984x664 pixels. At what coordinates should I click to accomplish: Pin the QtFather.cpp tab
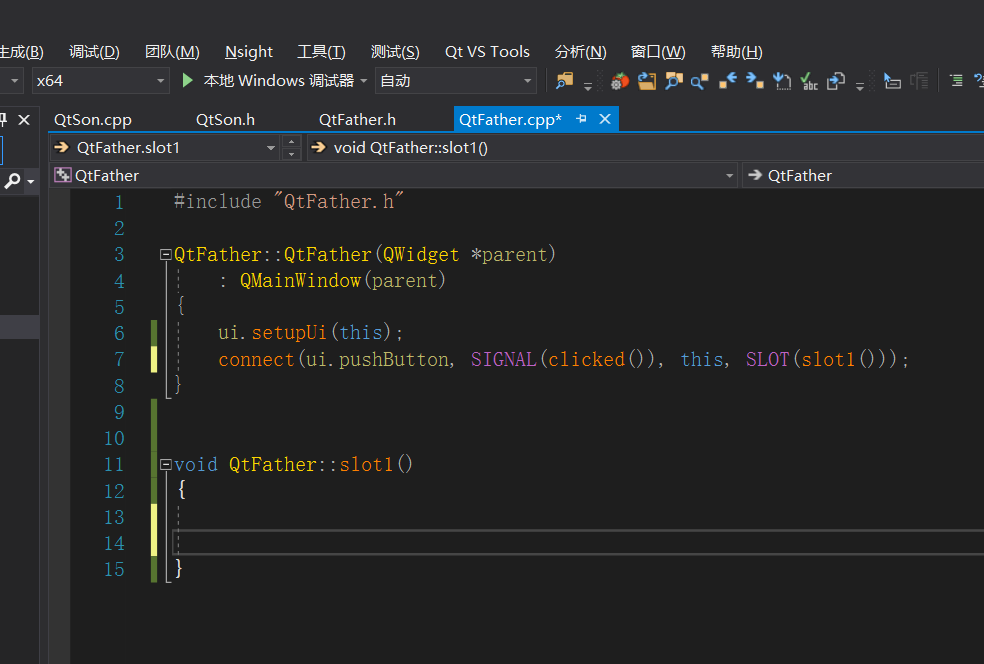pyautogui.click(x=582, y=119)
